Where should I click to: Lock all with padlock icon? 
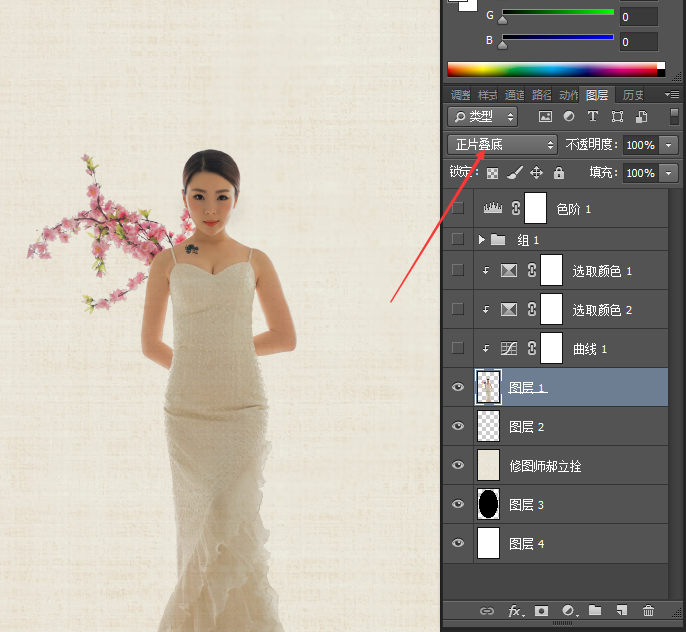pyautogui.click(x=558, y=173)
